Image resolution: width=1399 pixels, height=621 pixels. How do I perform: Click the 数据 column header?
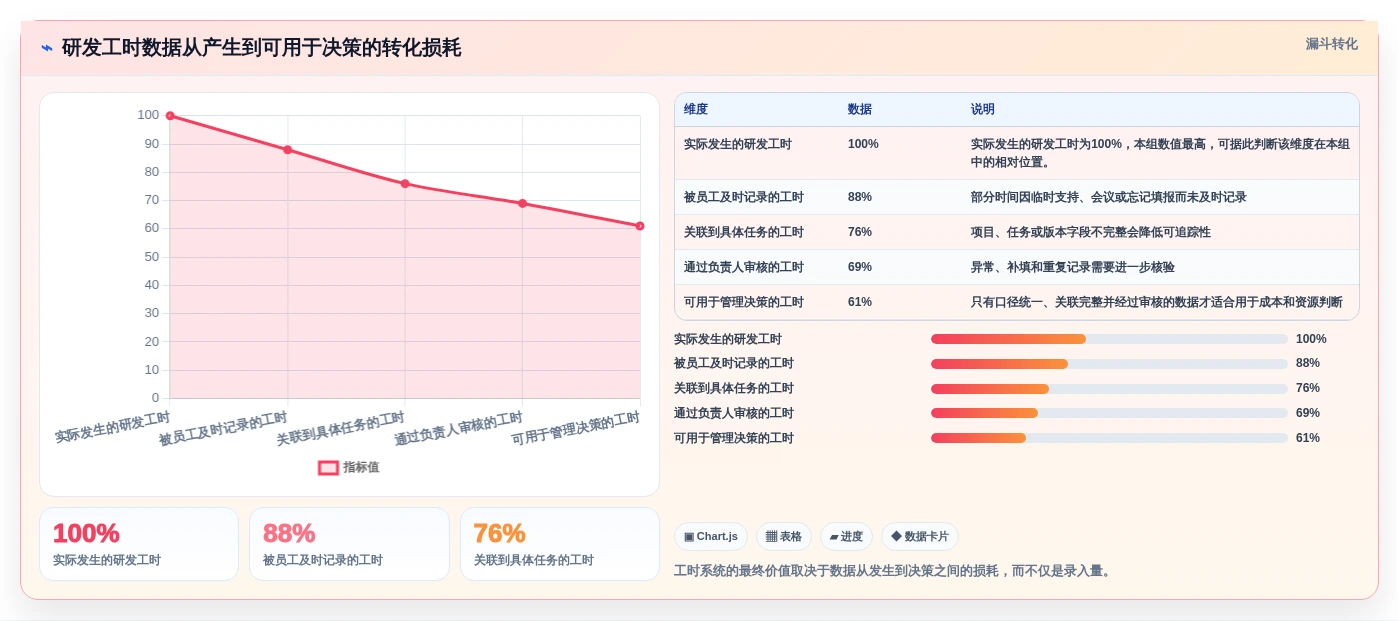point(860,109)
